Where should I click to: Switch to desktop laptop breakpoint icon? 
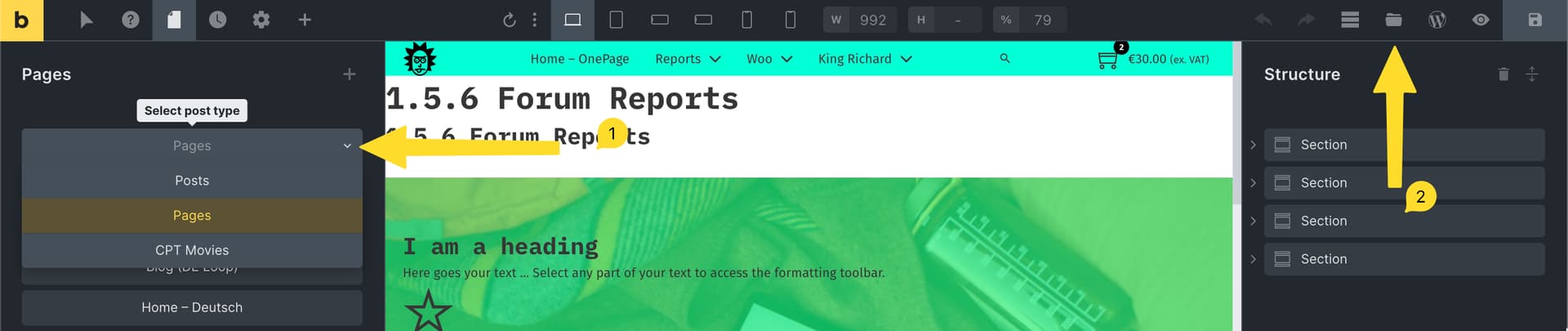click(x=573, y=20)
